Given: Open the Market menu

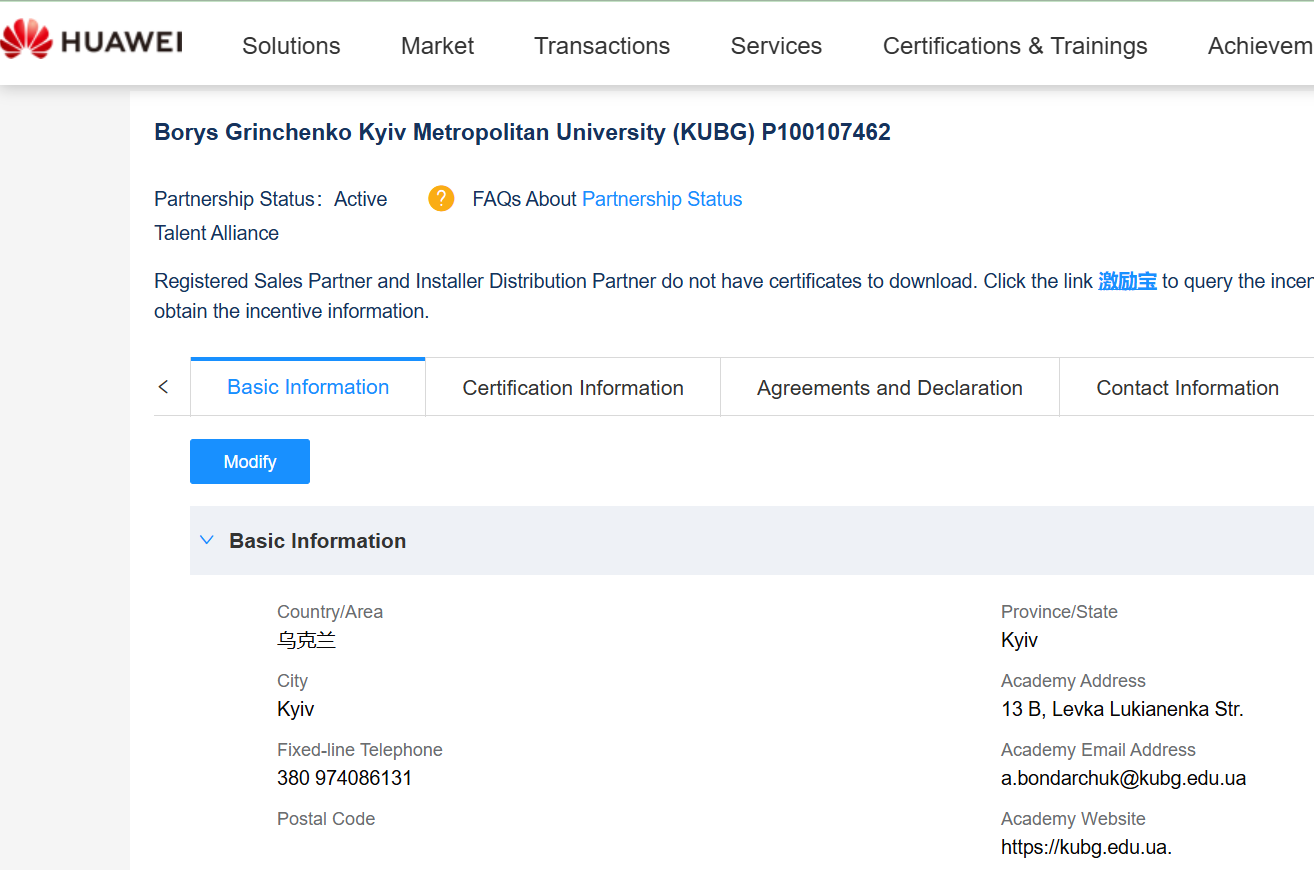Looking at the screenshot, I should [437, 46].
